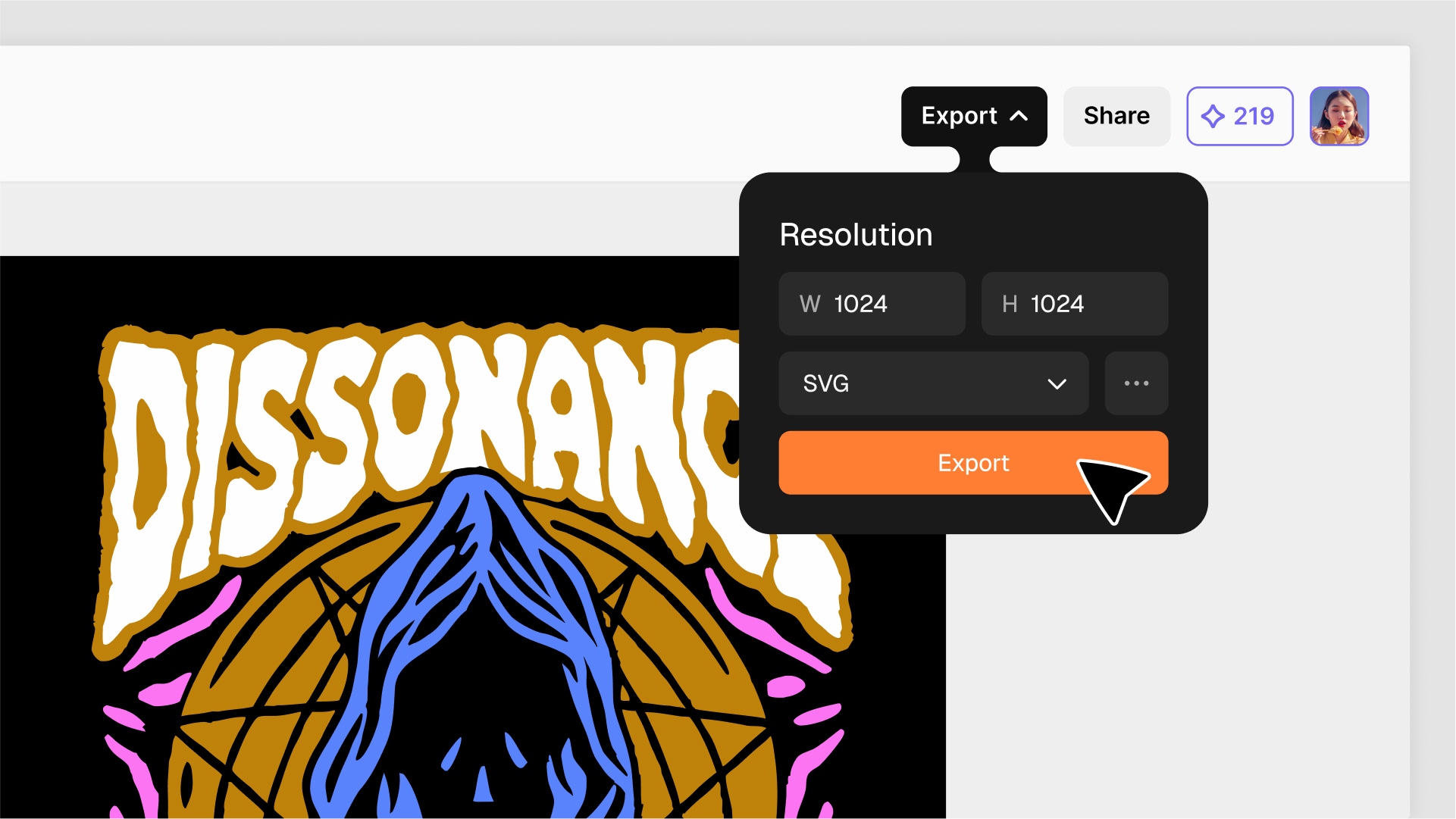Viewport: 1456px width, 819px height.
Task: Collapse the Export menu in header
Action: [x=974, y=116]
